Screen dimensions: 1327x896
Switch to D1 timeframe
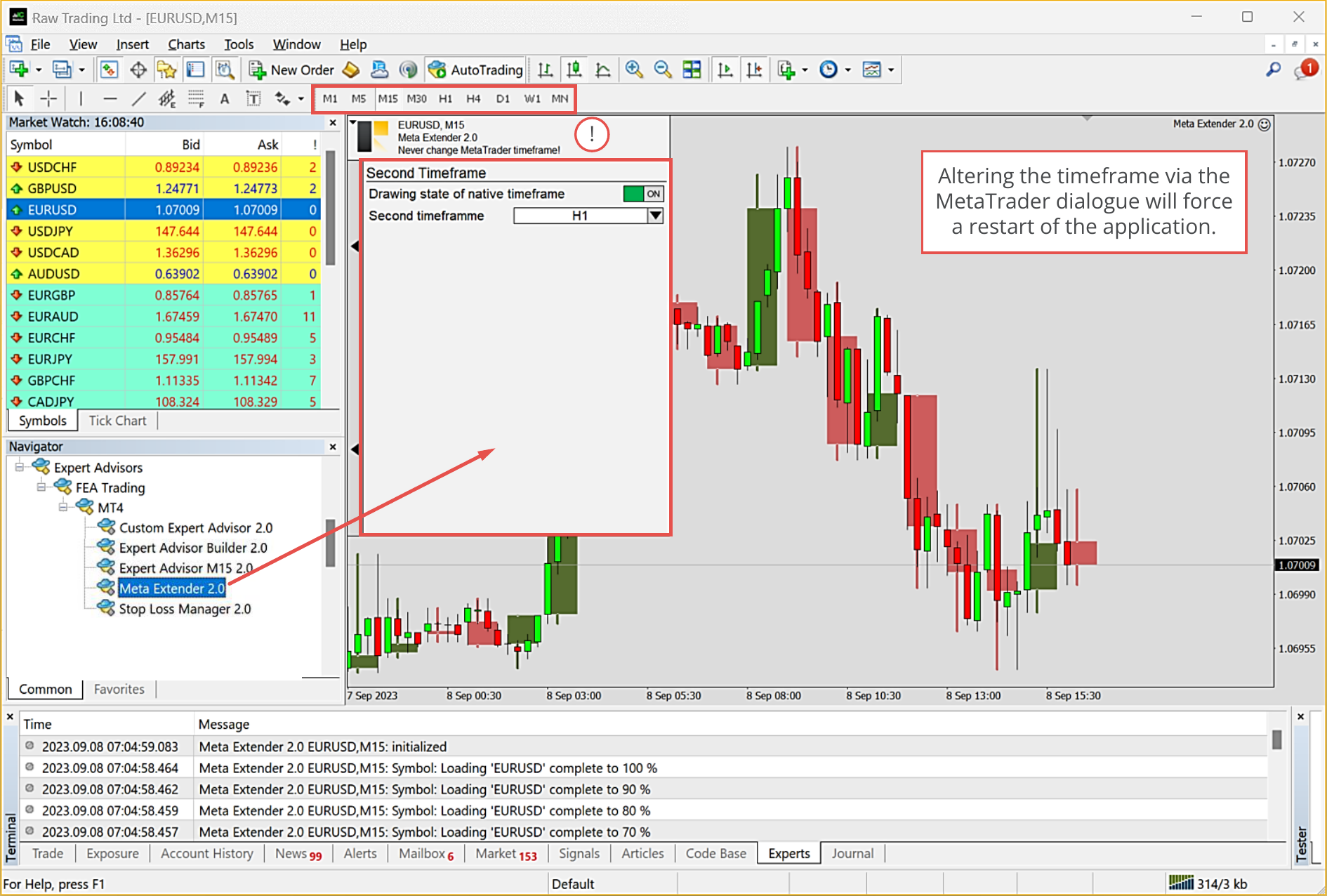click(503, 98)
